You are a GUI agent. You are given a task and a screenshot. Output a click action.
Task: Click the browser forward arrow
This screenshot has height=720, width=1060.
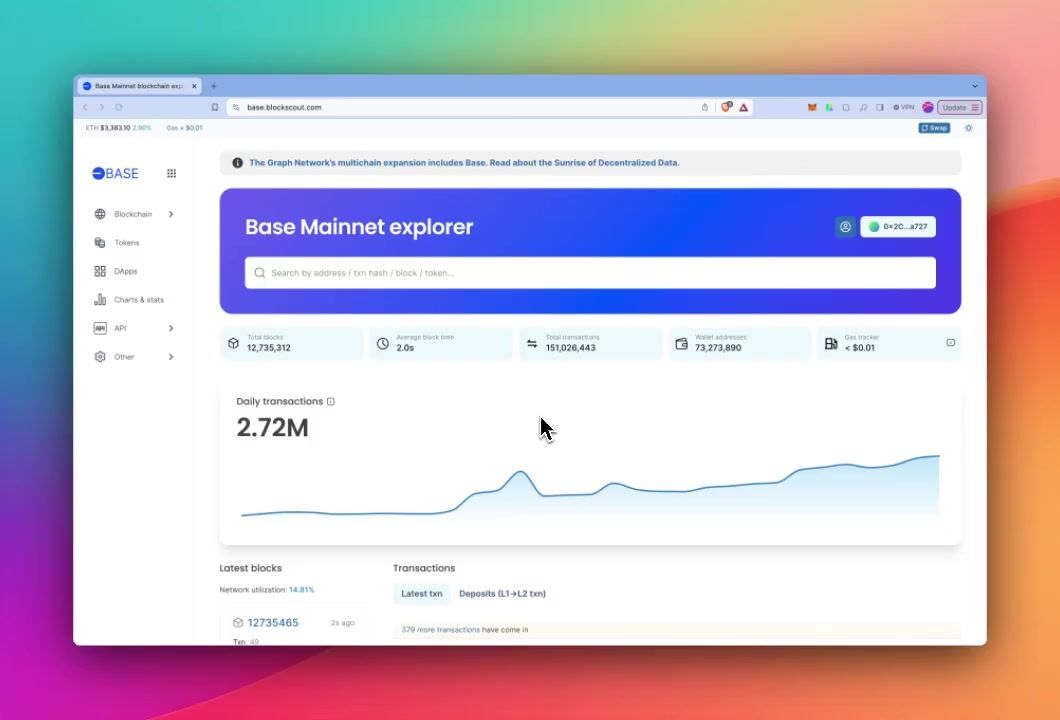point(102,107)
